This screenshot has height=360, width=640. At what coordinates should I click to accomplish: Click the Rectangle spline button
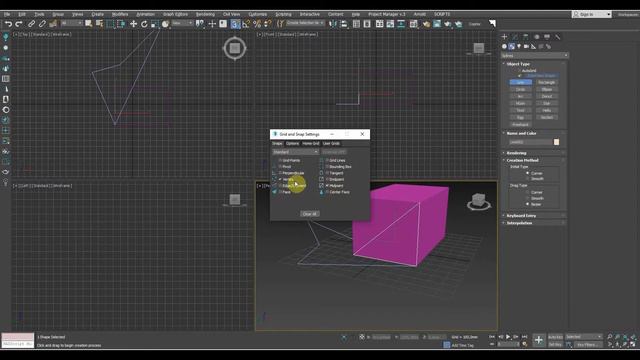[547, 82]
